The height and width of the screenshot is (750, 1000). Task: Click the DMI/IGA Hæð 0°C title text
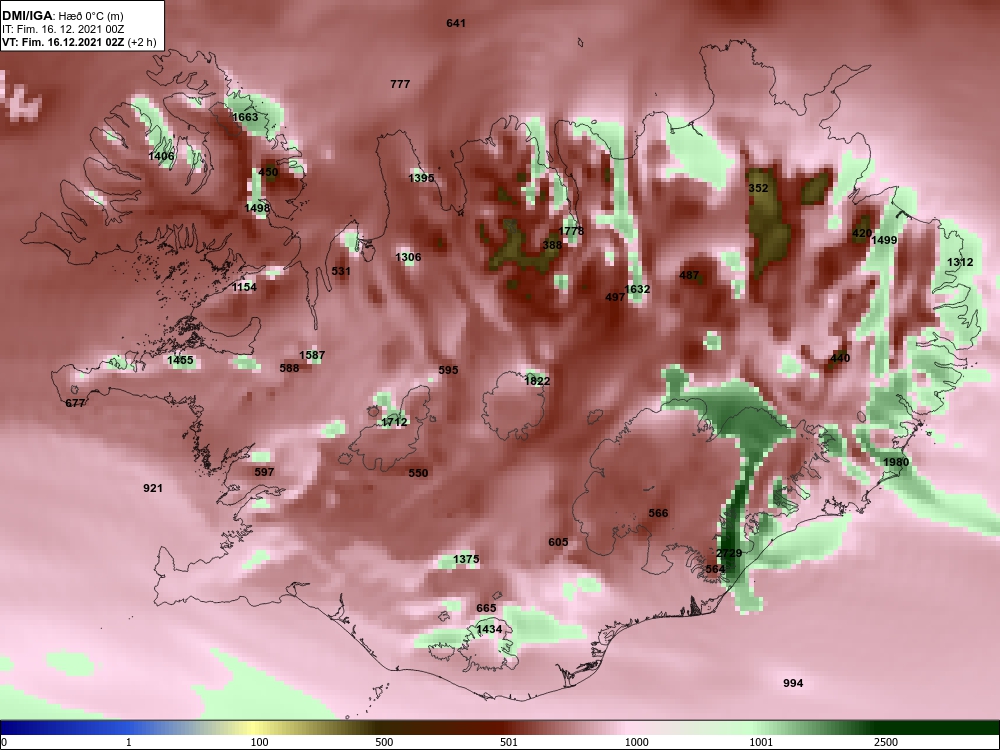coord(62,16)
